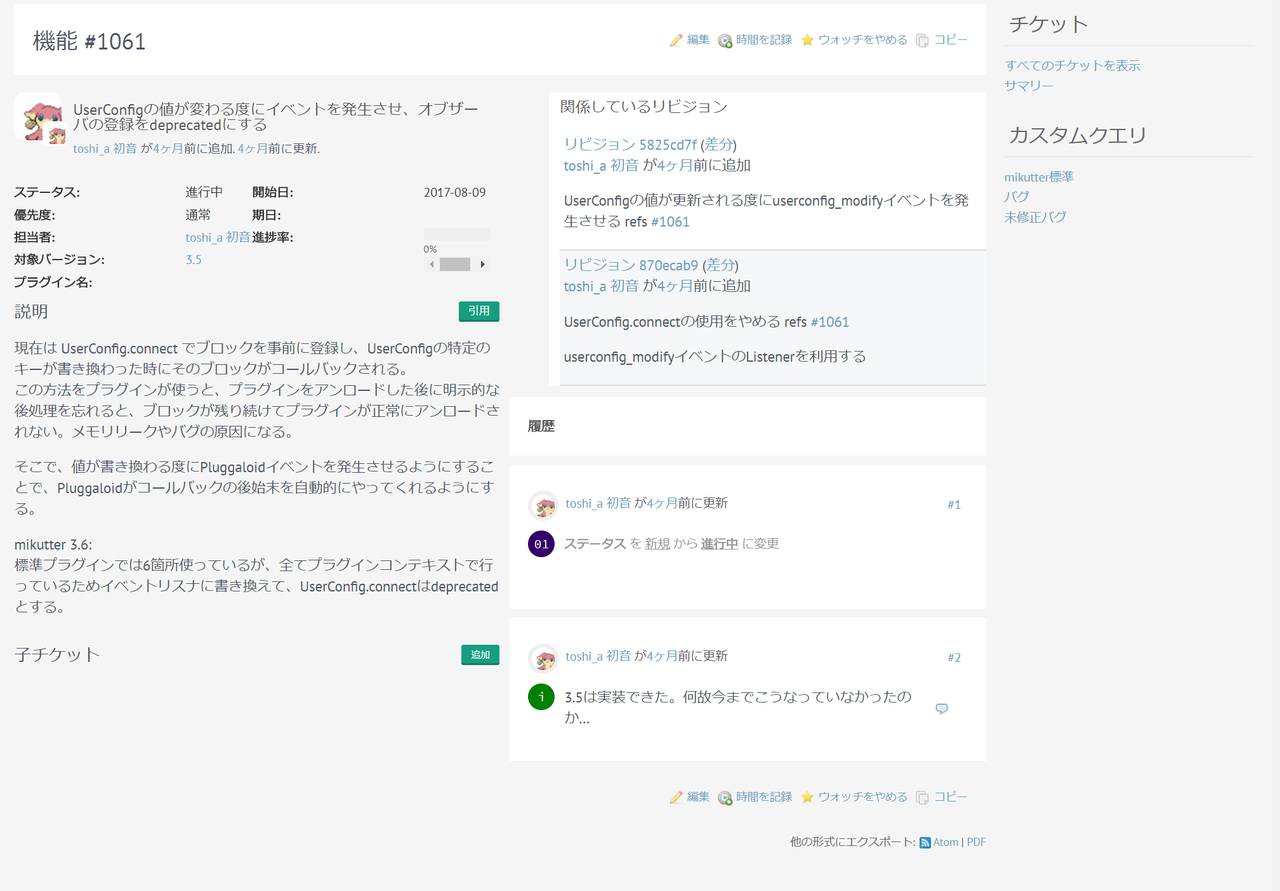
Task: Show all tickets via すべてのチケットを表示
Action: click(x=1072, y=66)
